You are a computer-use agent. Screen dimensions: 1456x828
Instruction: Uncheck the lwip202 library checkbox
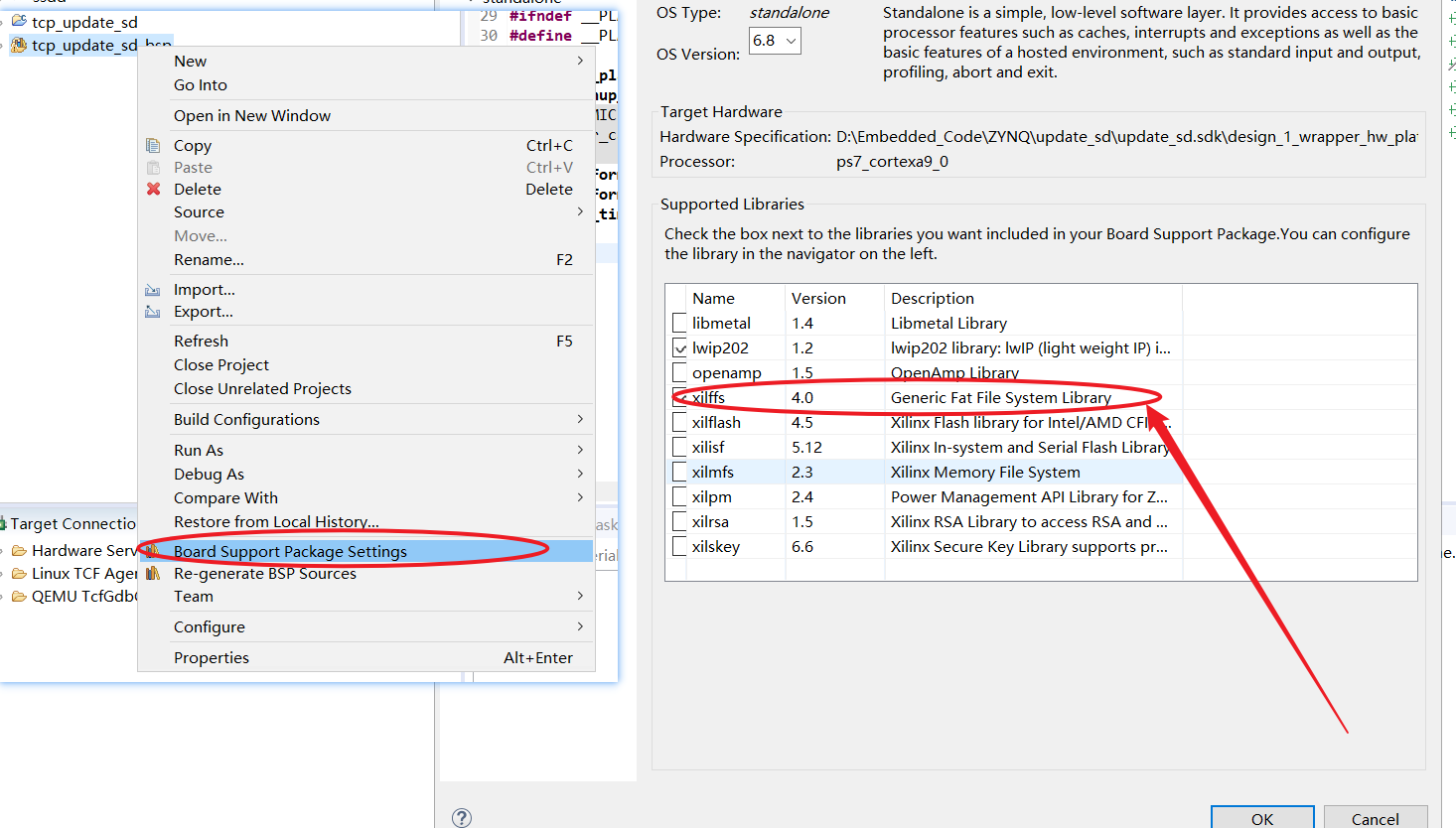[679, 347]
